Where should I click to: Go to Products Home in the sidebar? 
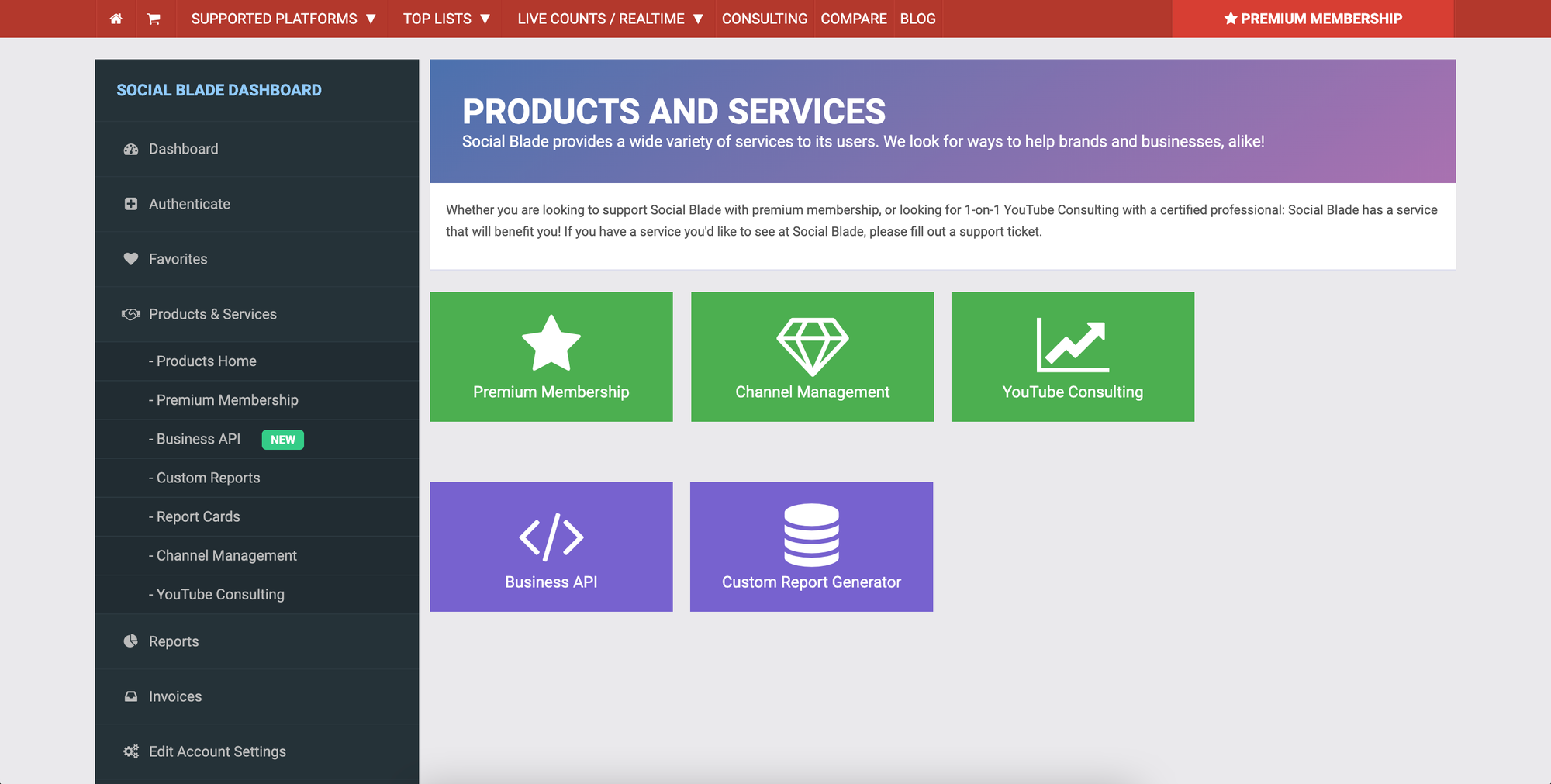click(257, 361)
